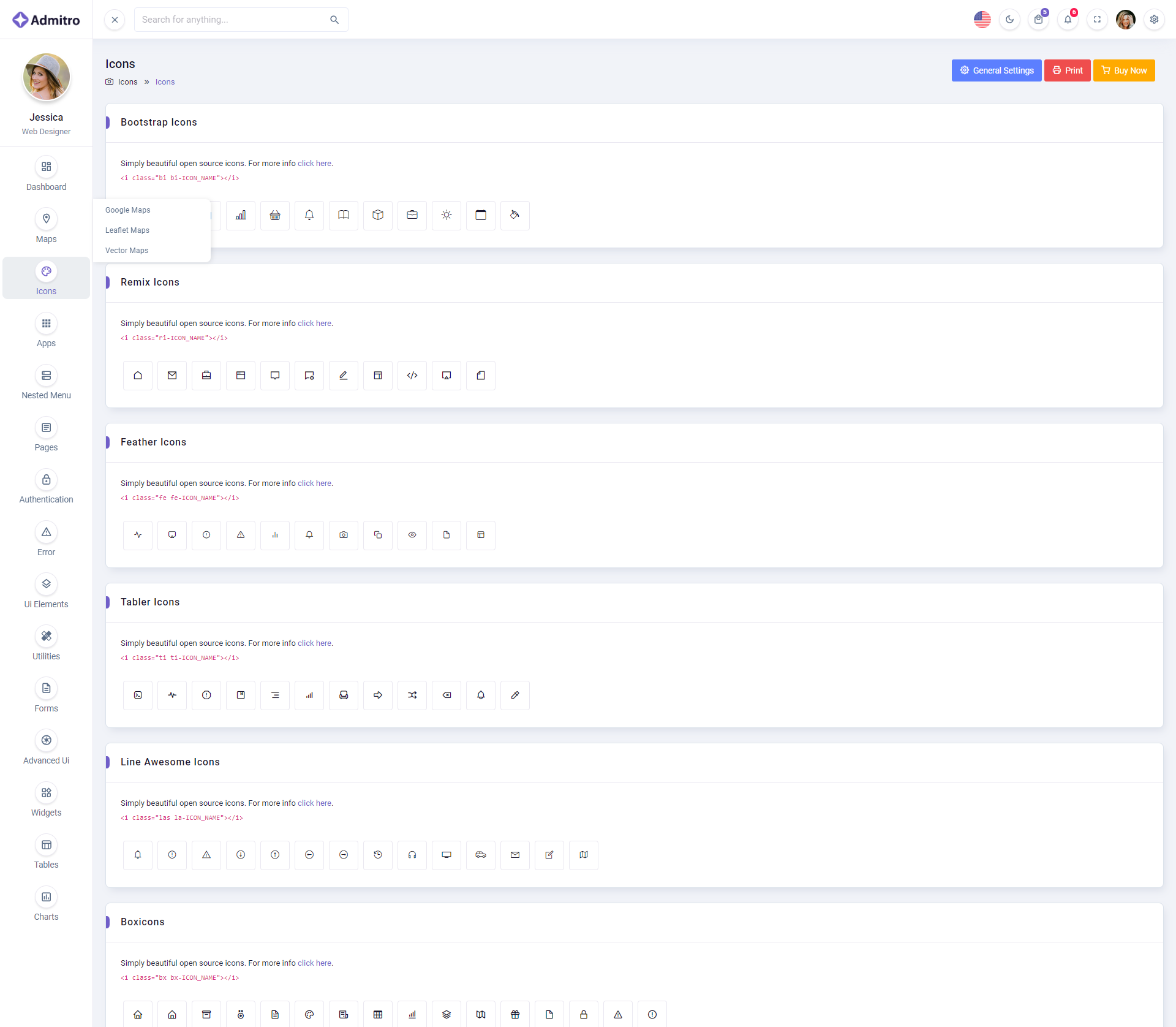
Task: Open the language flag dropdown
Action: [x=982, y=20]
